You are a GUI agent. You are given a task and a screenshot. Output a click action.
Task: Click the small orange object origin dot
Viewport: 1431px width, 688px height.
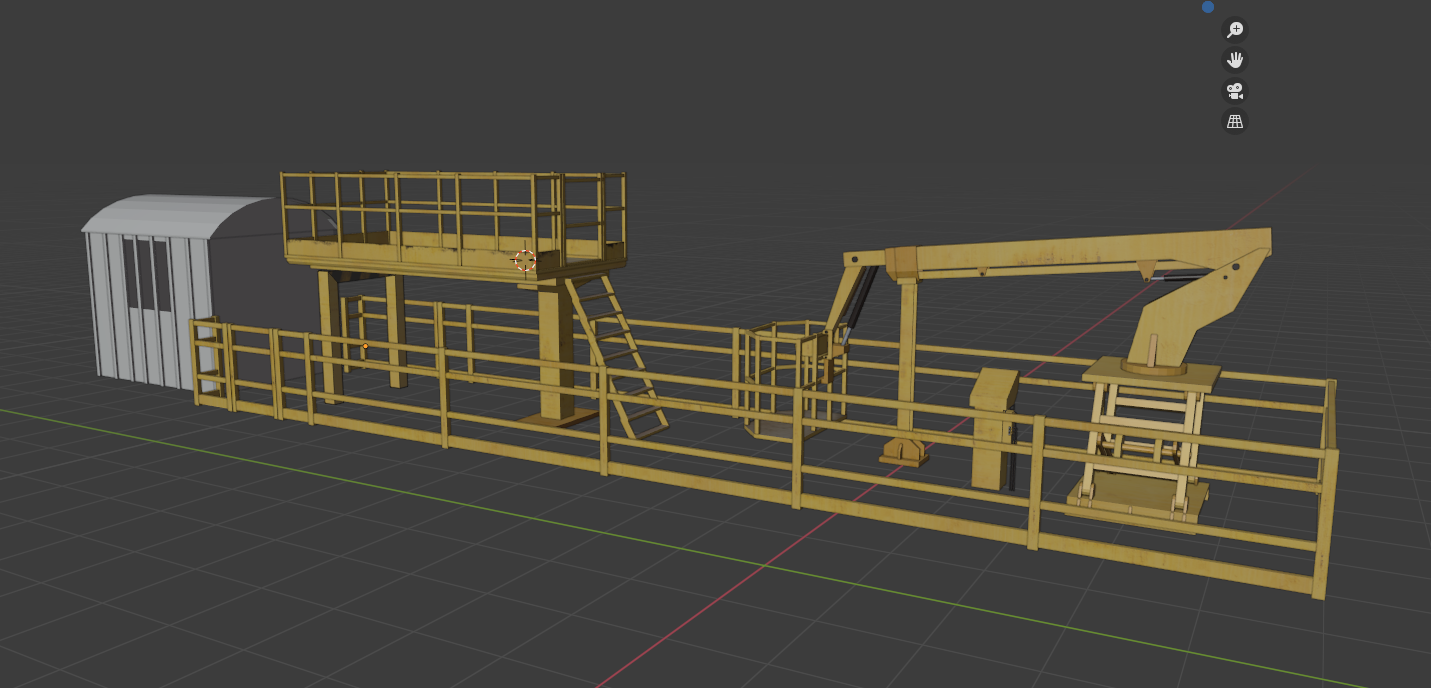pos(365,346)
